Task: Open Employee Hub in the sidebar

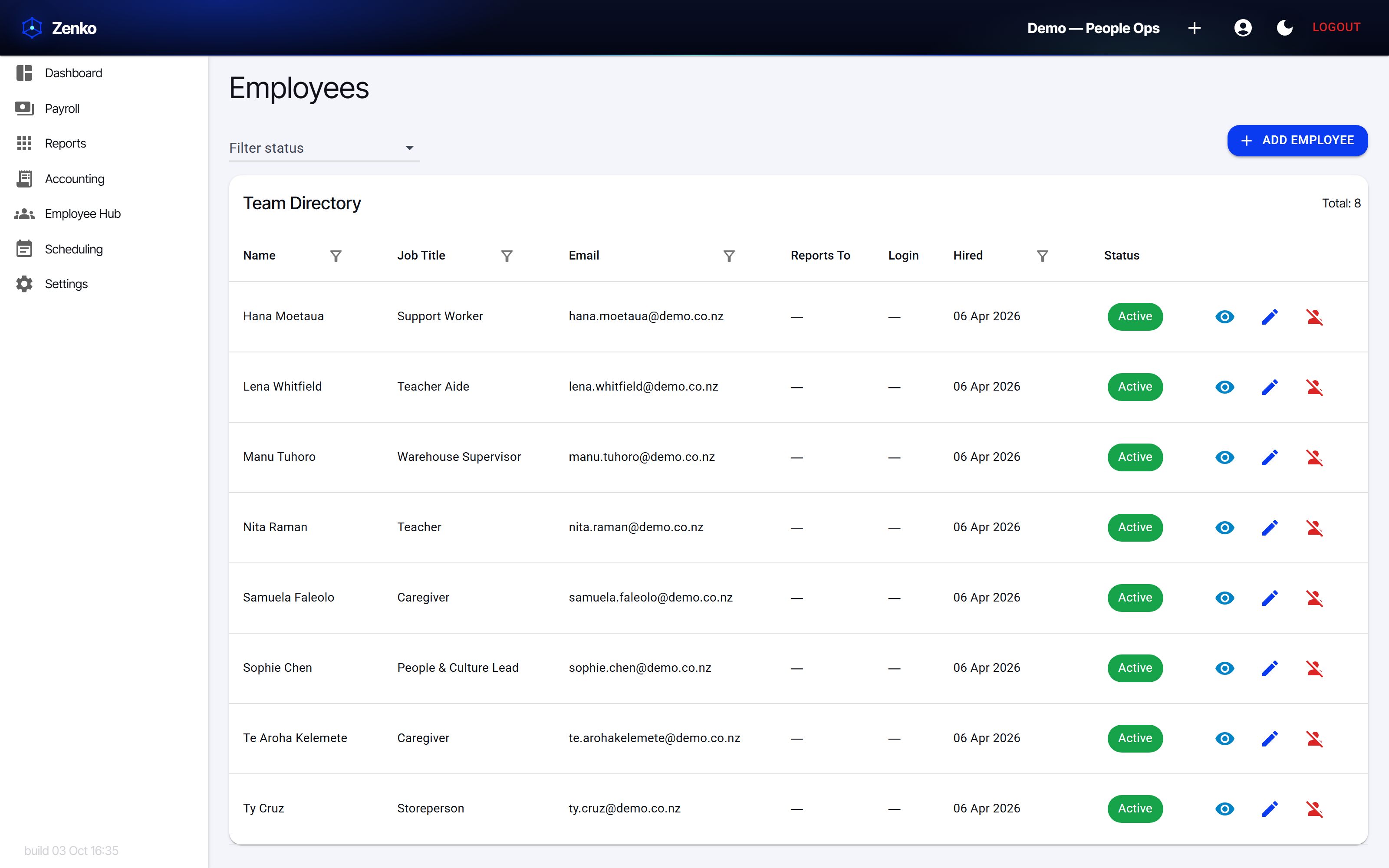Action: 104,214
